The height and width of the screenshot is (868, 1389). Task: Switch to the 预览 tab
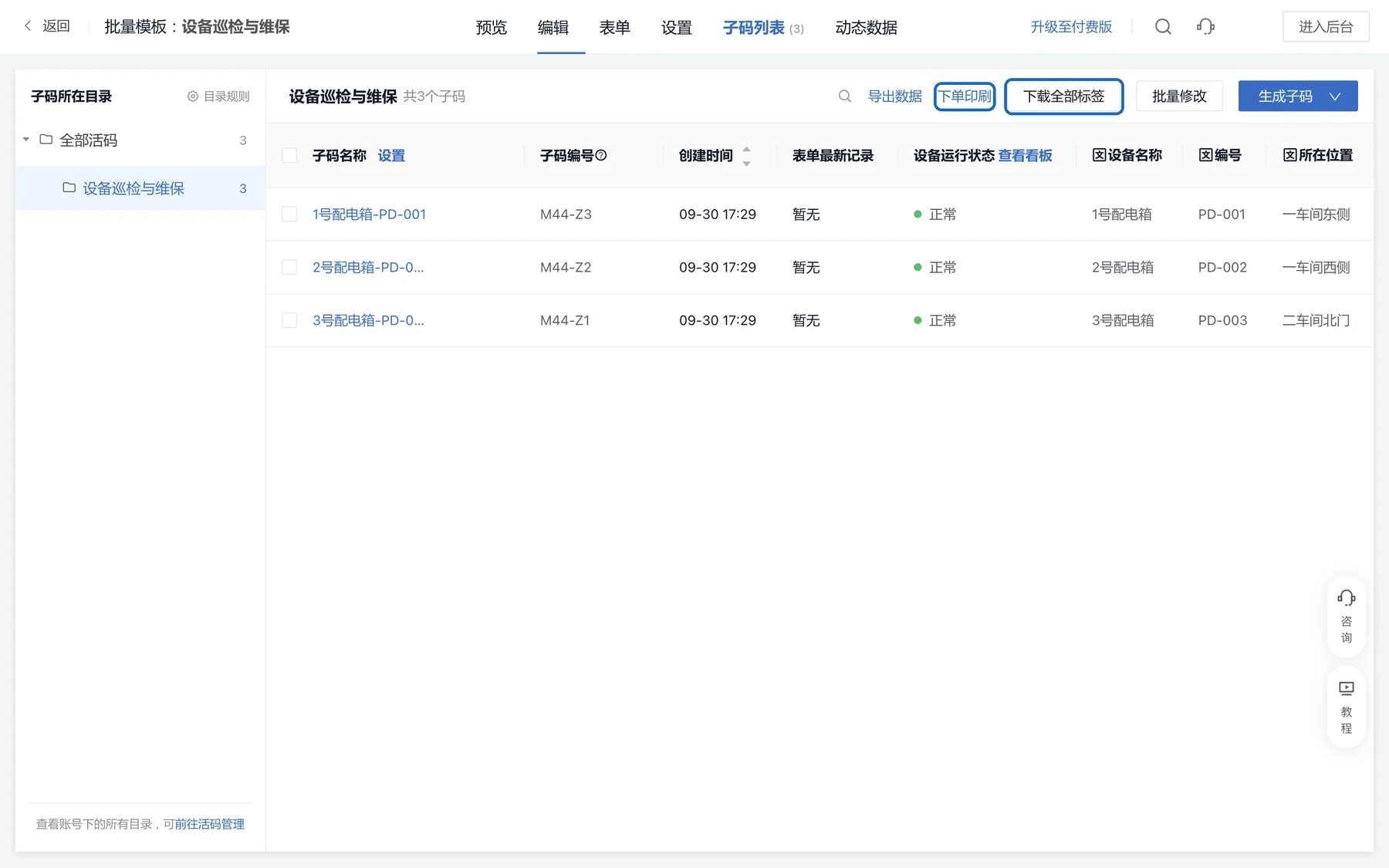pyautogui.click(x=492, y=28)
